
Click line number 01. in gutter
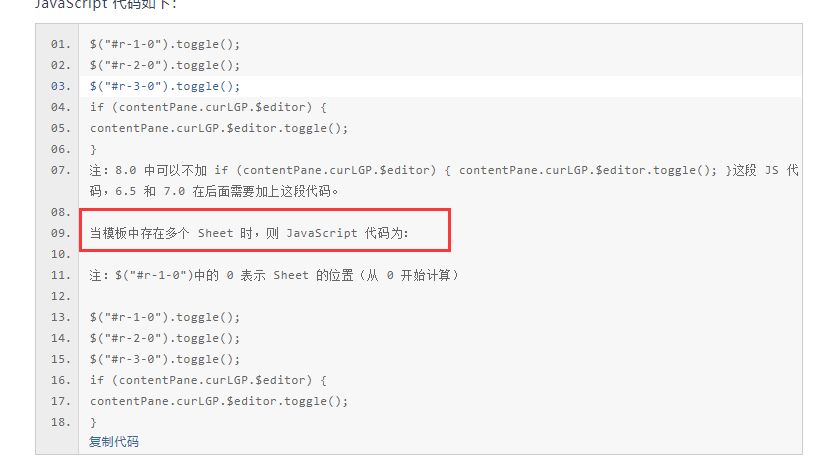point(60,44)
